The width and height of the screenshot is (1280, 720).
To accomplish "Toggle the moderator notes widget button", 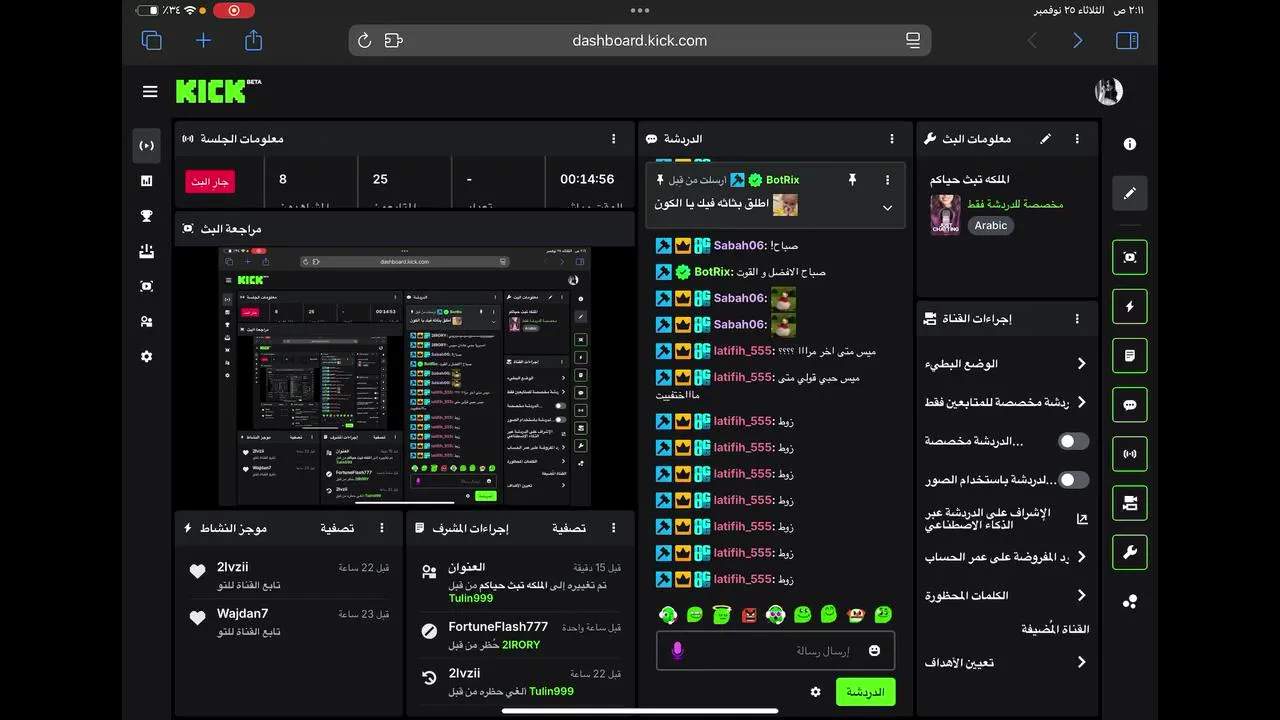I will [x=1130, y=355].
